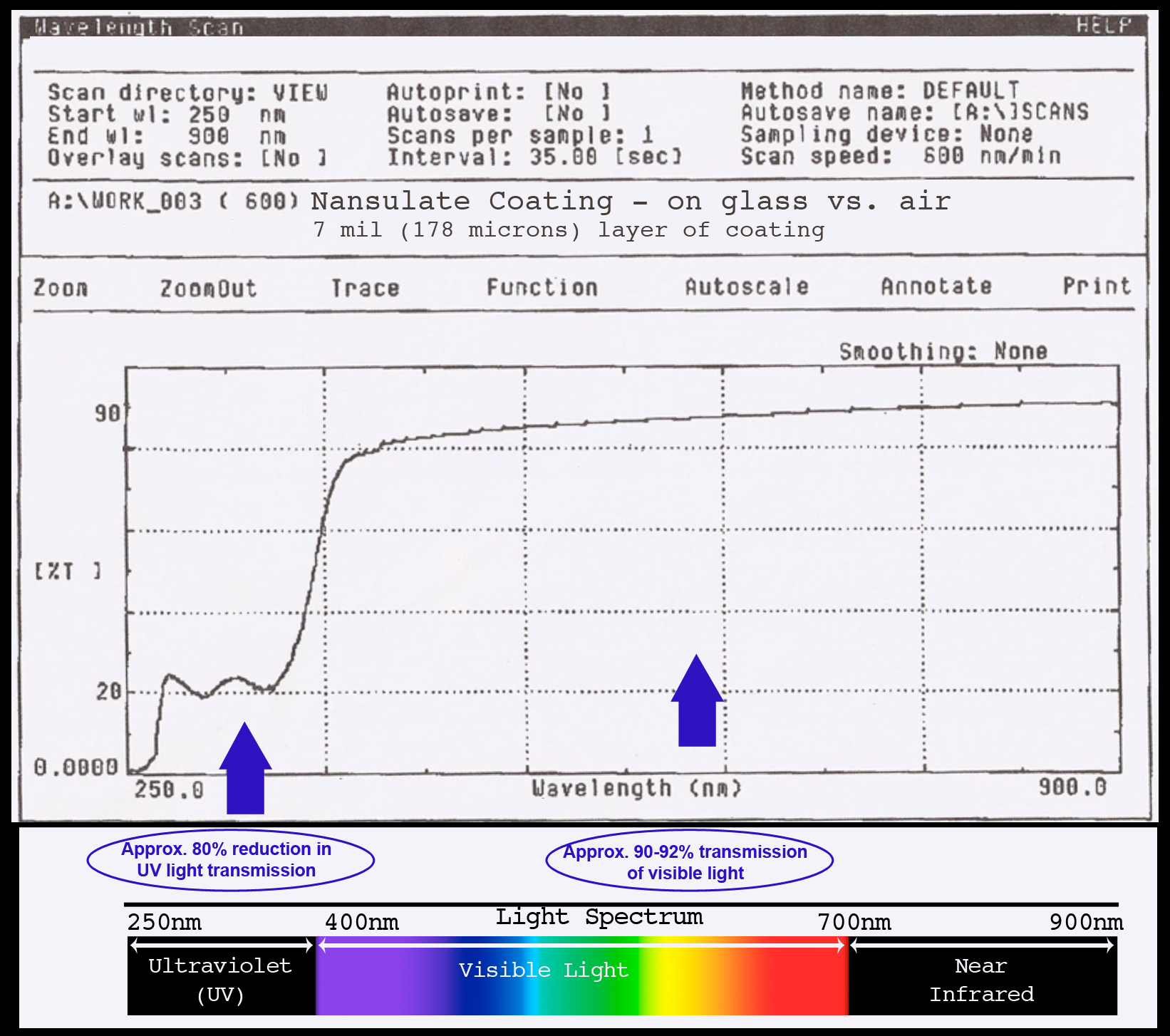Click the Wavelength (nm) x-axis label

pos(637,788)
